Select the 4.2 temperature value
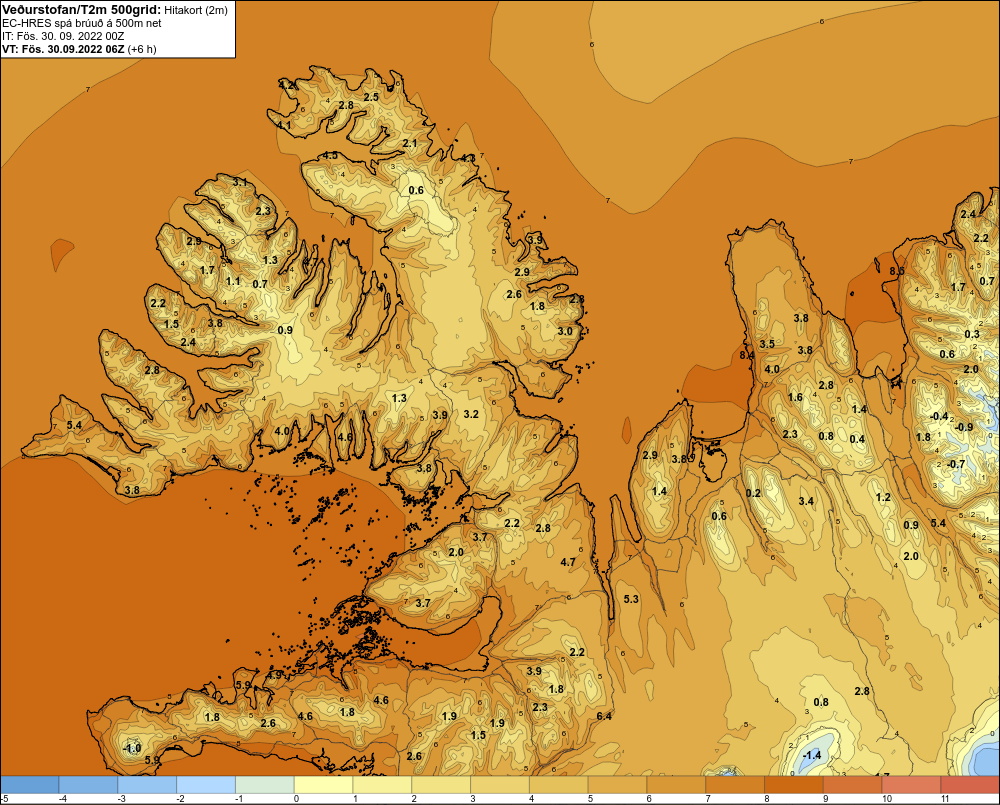 [x=286, y=85]
